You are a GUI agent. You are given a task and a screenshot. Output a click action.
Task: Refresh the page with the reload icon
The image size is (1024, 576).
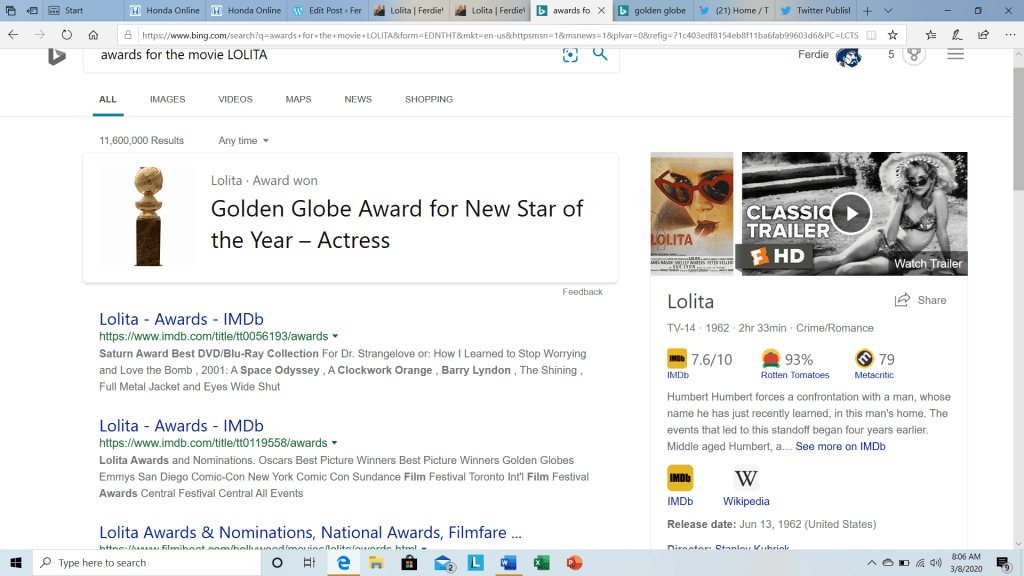(67, 34)
